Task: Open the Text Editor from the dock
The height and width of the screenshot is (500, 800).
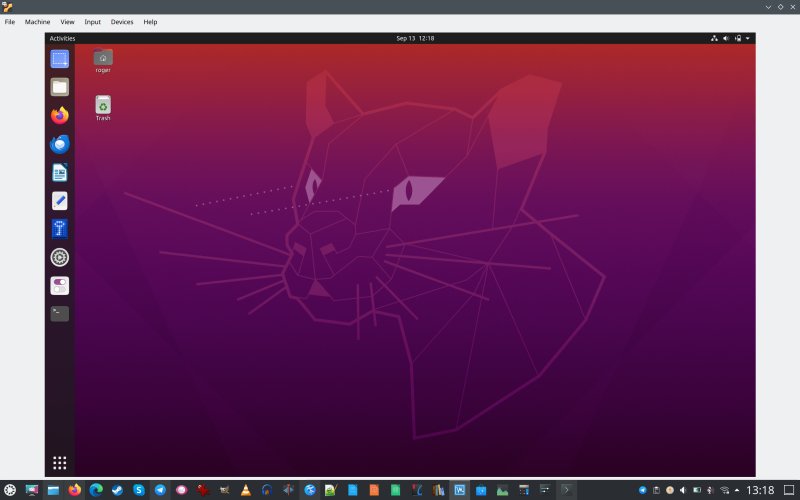Action: pyautogui.click(x=60, y=200)
